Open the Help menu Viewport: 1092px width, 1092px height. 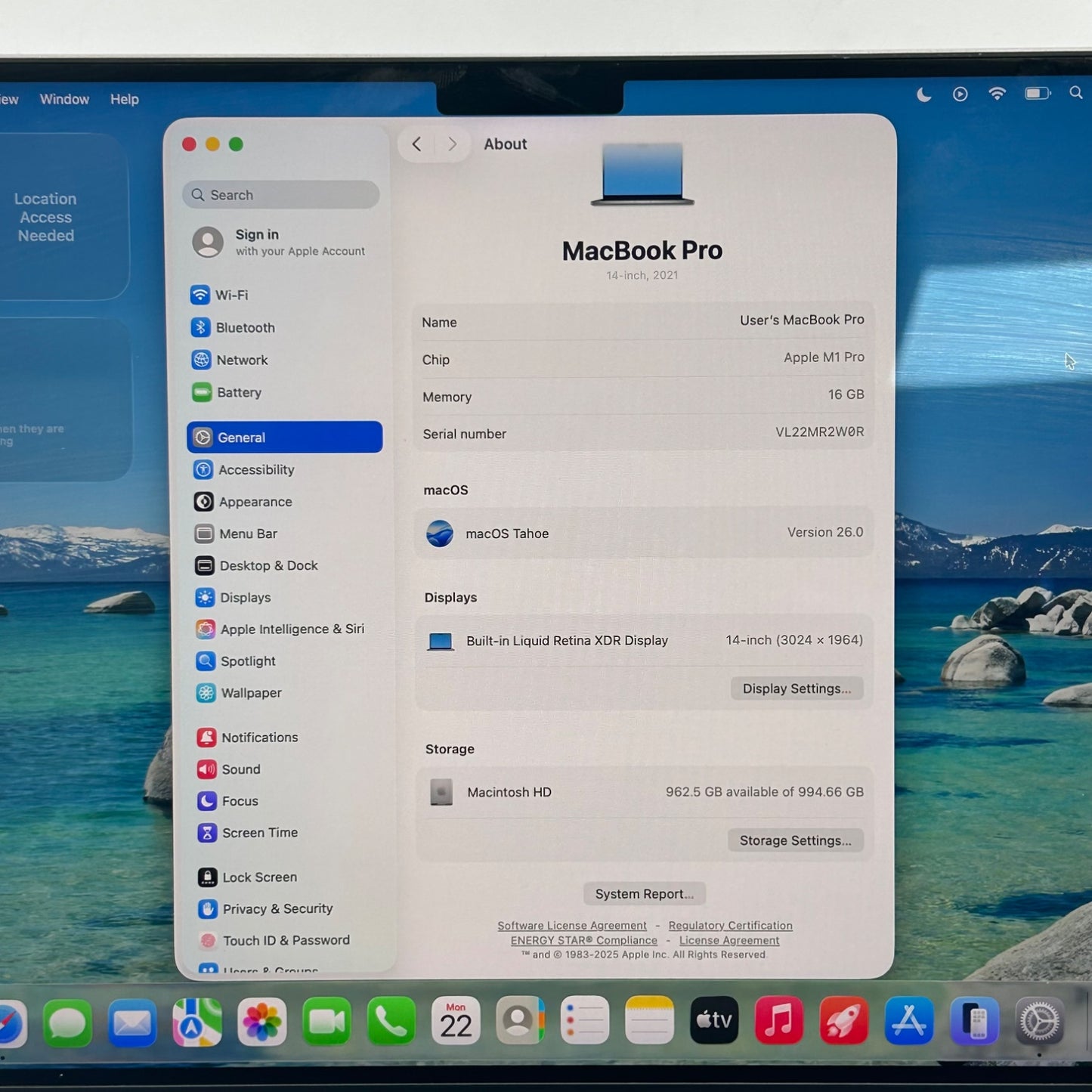(x=125, y=99)
